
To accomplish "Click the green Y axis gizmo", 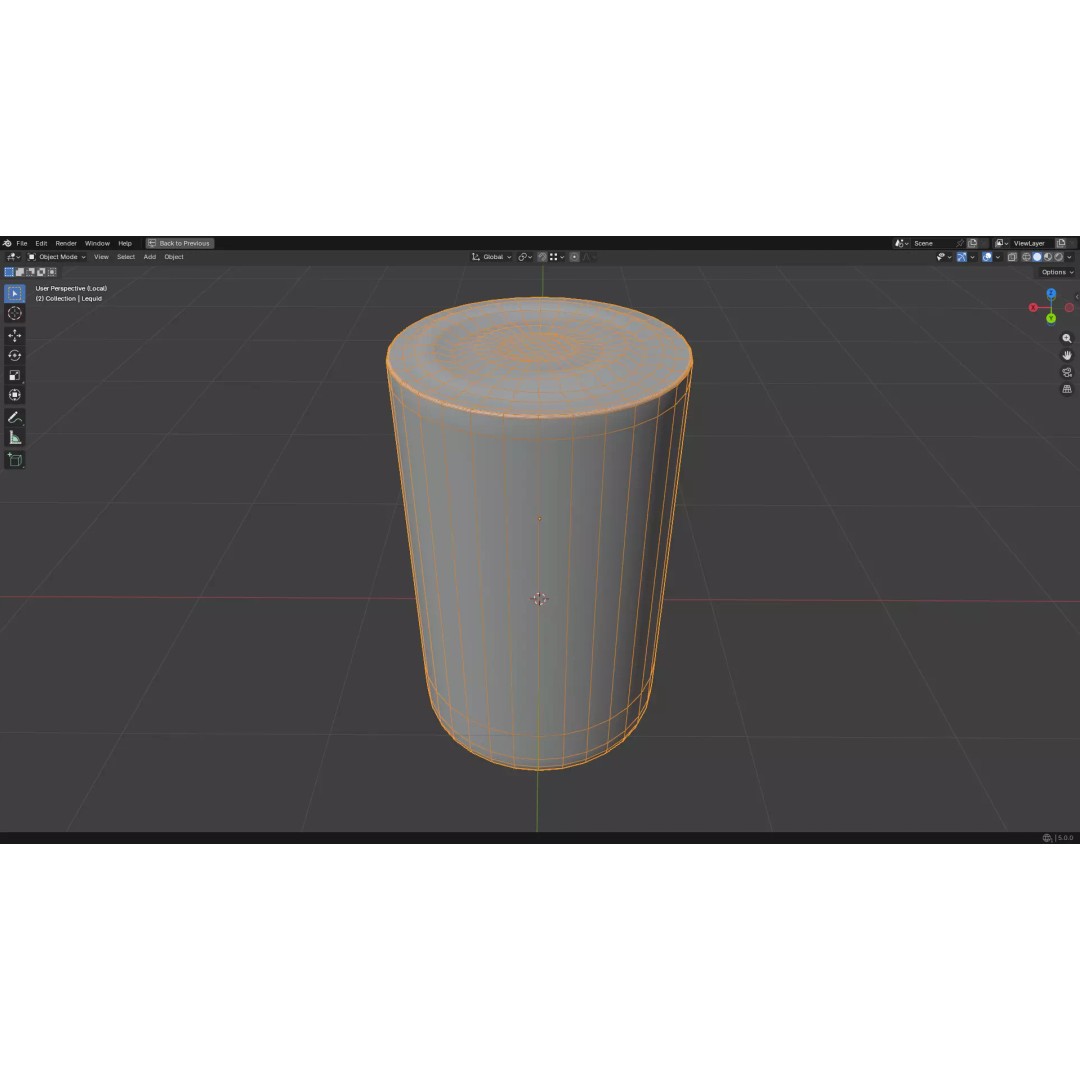I will [x=1051, y=318].
